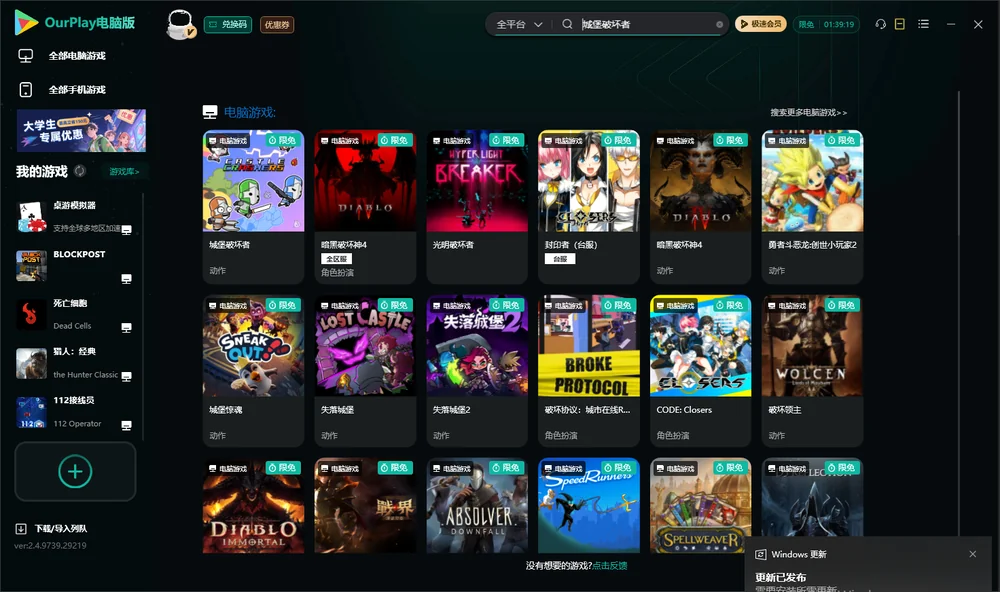Screen dimensions: 1000x592
Task: Click the 点击反馈 feedback link
Action: point(610,565)
